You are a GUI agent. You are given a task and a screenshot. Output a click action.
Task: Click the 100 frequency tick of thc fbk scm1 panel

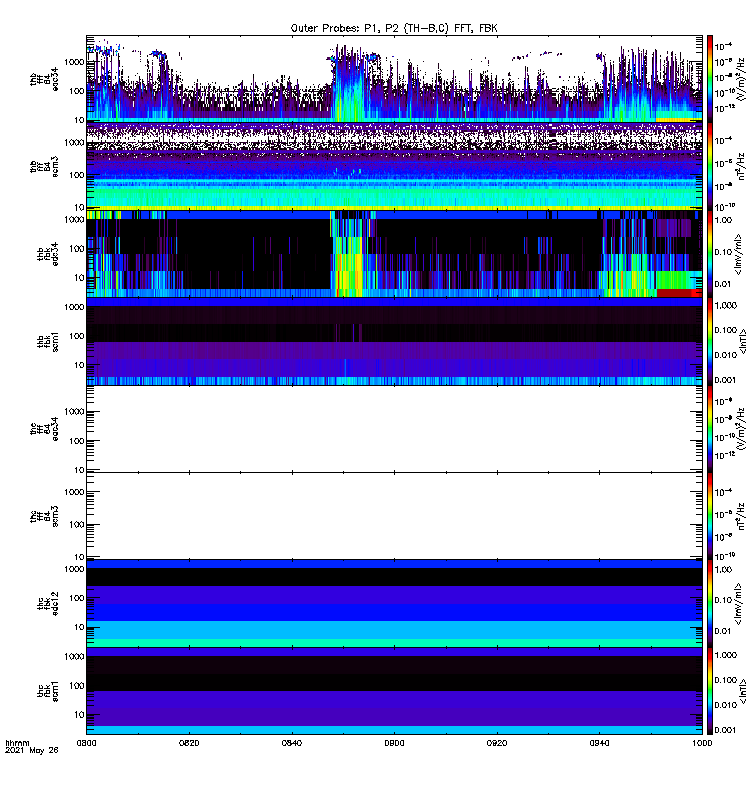77,686
